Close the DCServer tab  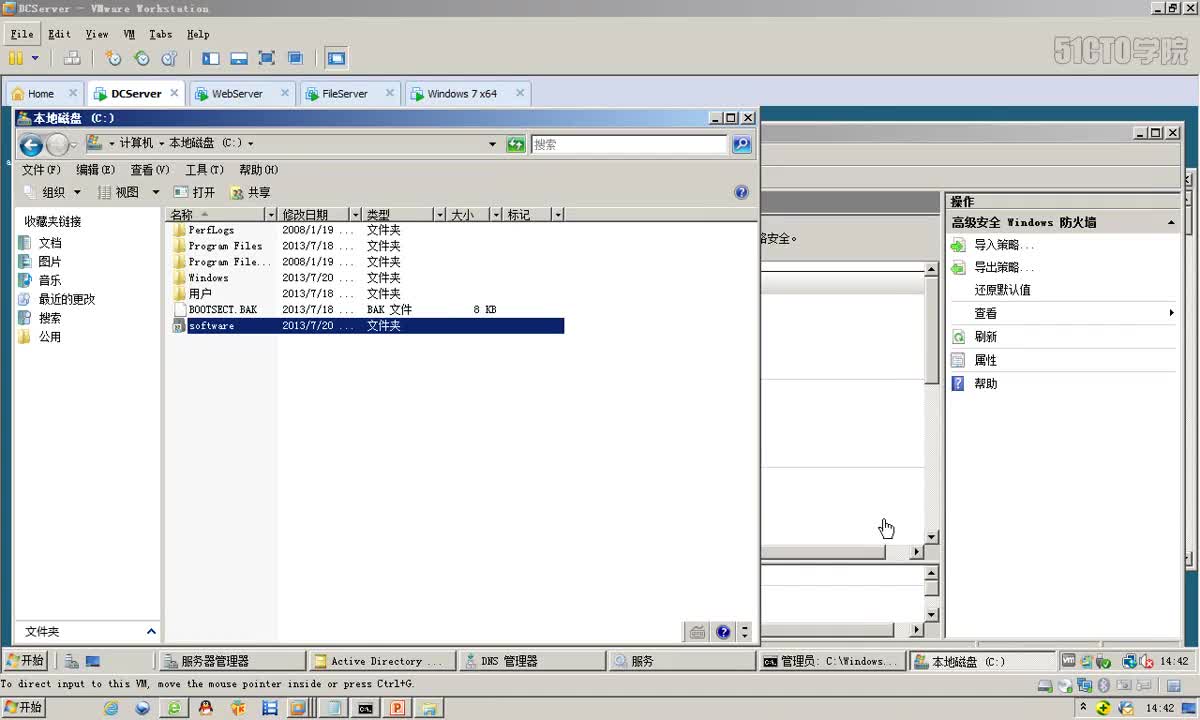pyautogui.click(x=174, y=93)
